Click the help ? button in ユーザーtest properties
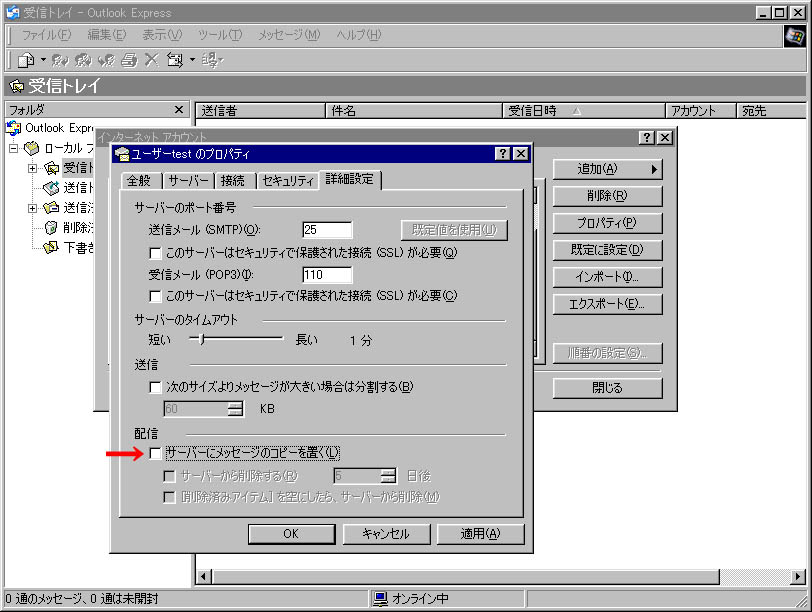This screenshot has height=612, width=812. pos(502,154)
